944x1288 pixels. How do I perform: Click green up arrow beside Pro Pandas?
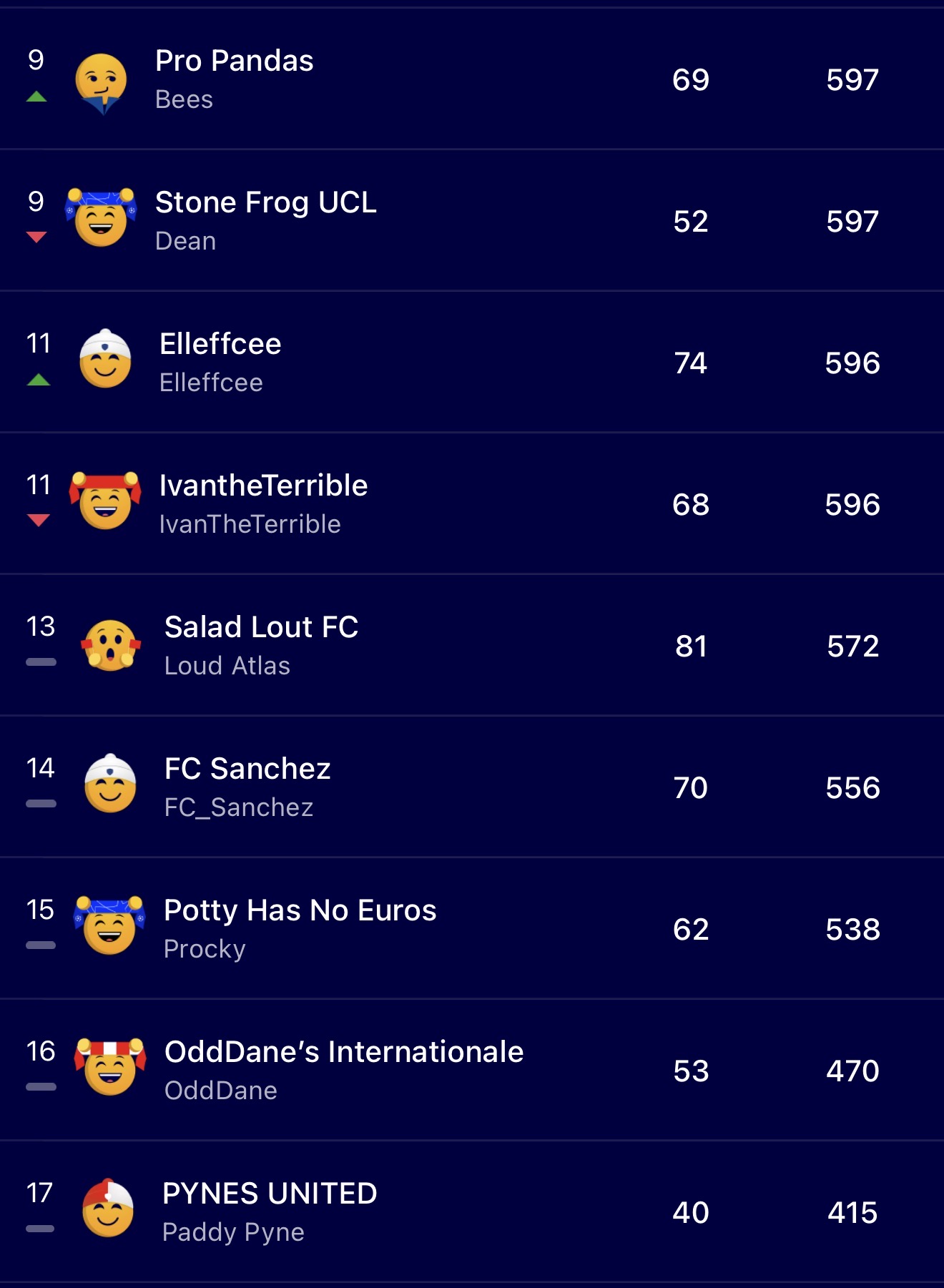tap(36, 97)
